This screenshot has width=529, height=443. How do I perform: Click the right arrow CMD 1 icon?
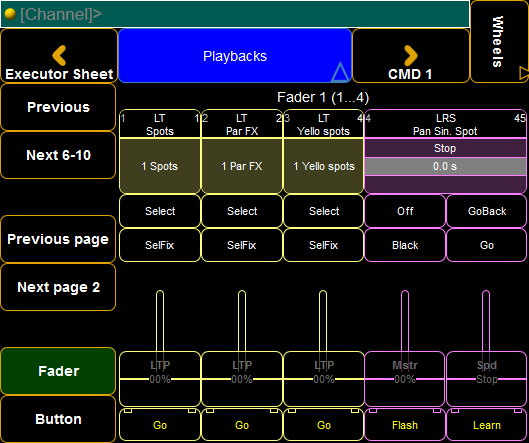[x=411, y=55]
